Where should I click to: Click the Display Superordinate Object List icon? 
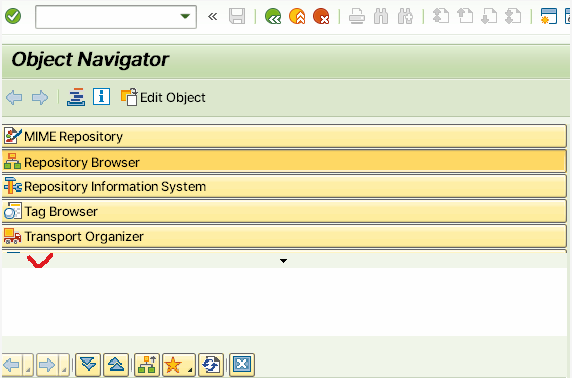pyautogui.click(x=147, y=364)
